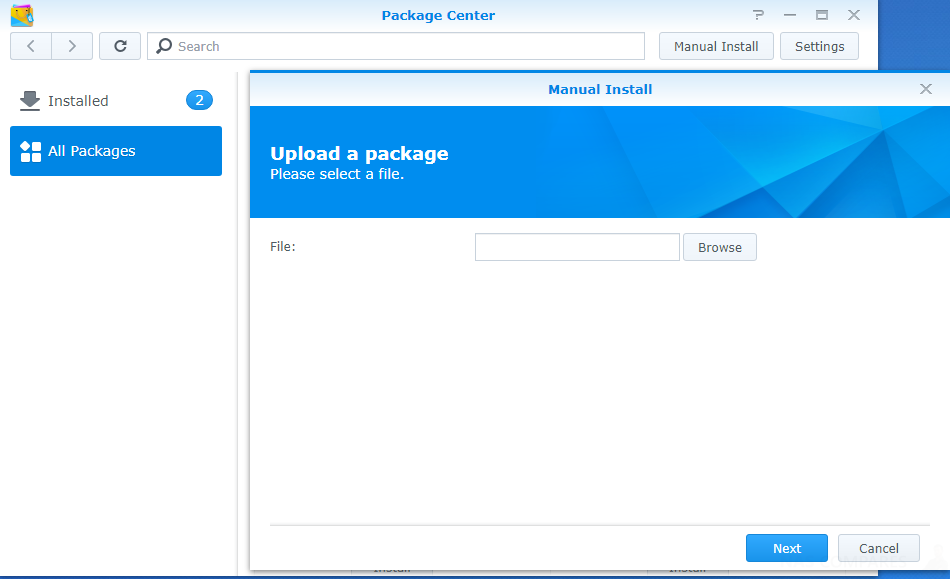Image resolution: width=950 pixels, height=579 pixels.
Task: Focus the Package Center search field
Action: pos(396,46)
